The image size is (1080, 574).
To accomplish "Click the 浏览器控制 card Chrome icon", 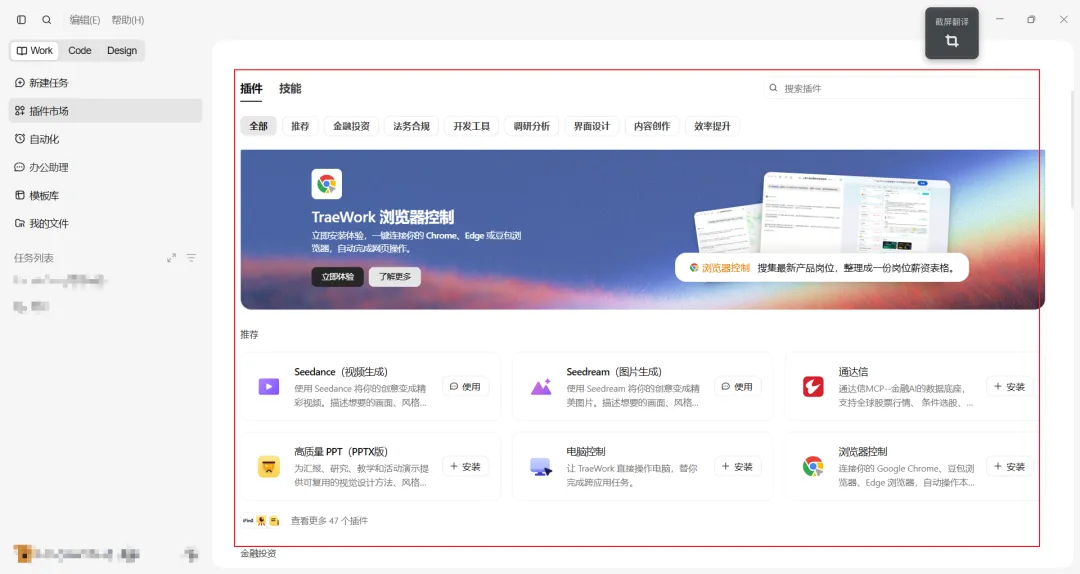I will pos(813,467).
